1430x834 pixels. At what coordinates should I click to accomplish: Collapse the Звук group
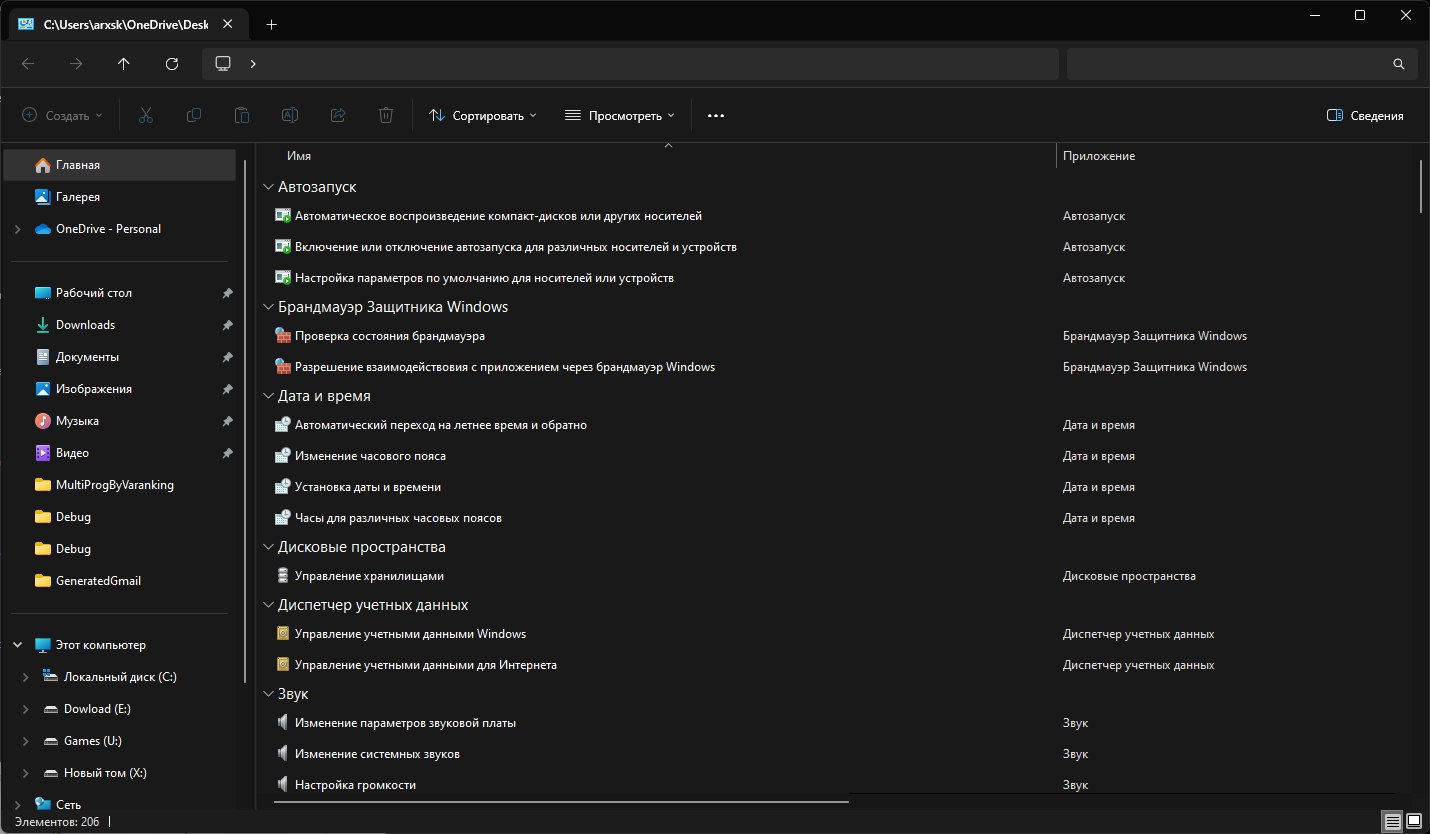[x=268, y=694]
